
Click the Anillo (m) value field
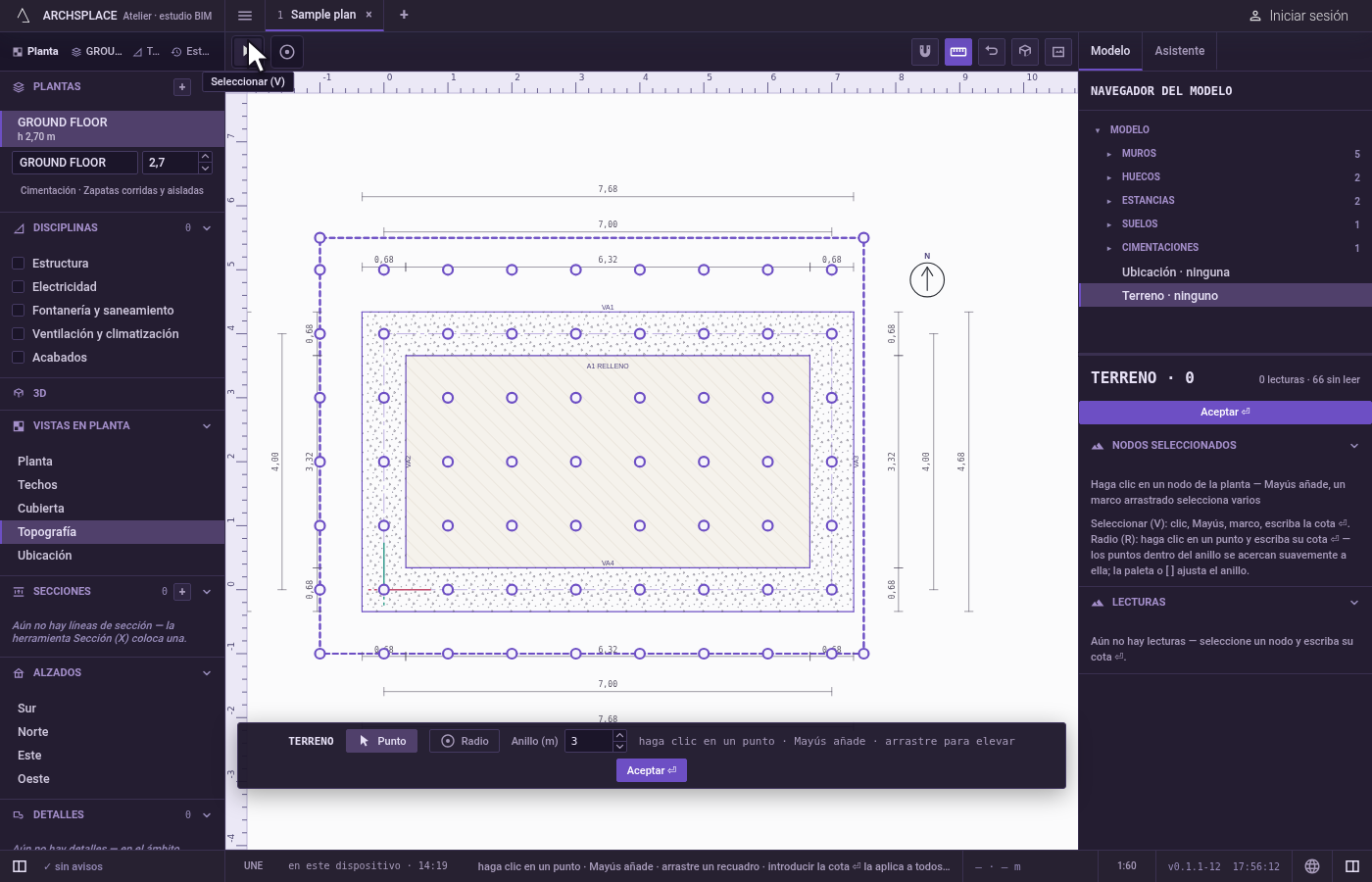click(589, 741)
